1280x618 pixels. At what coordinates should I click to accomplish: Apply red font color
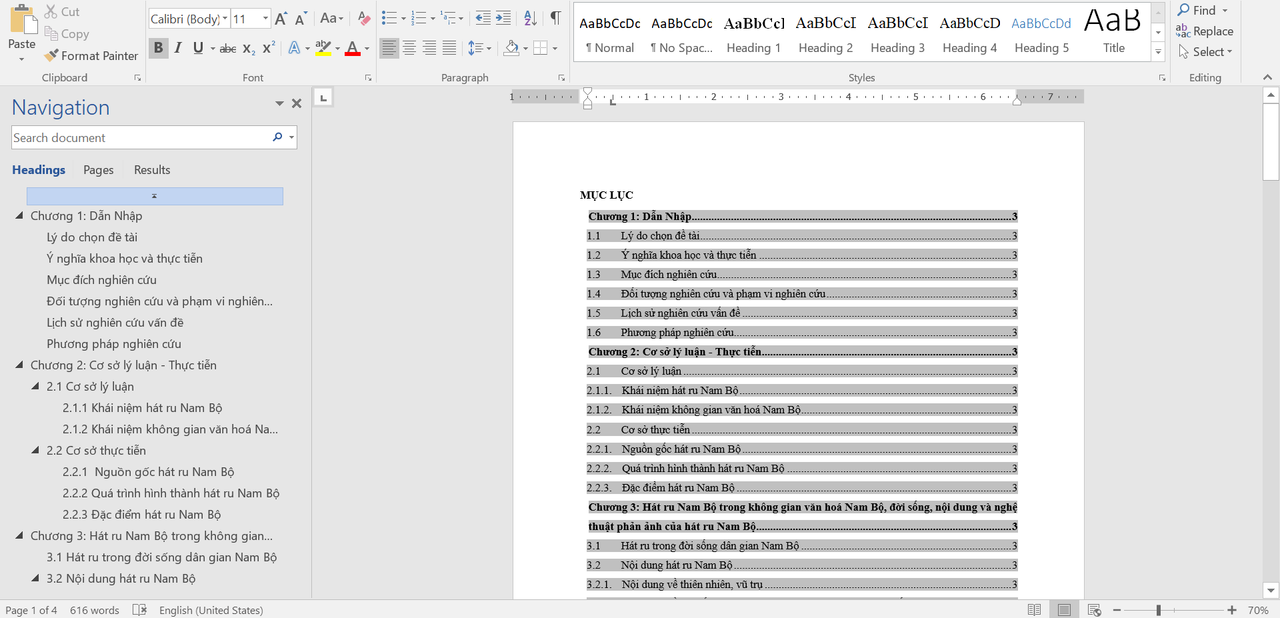coord(352,48)
